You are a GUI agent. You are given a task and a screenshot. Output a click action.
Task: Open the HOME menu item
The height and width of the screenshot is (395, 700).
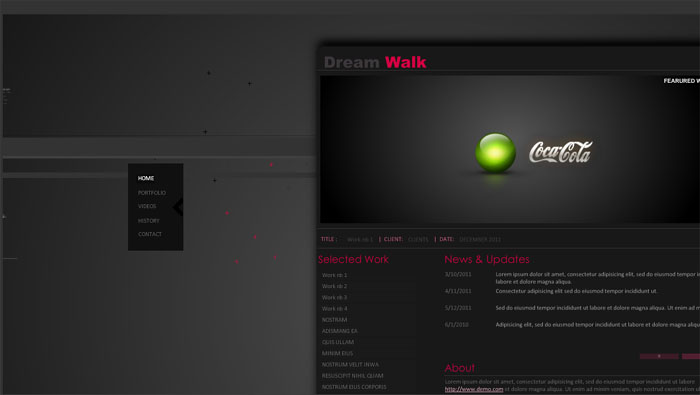click(x=146, y=178)
